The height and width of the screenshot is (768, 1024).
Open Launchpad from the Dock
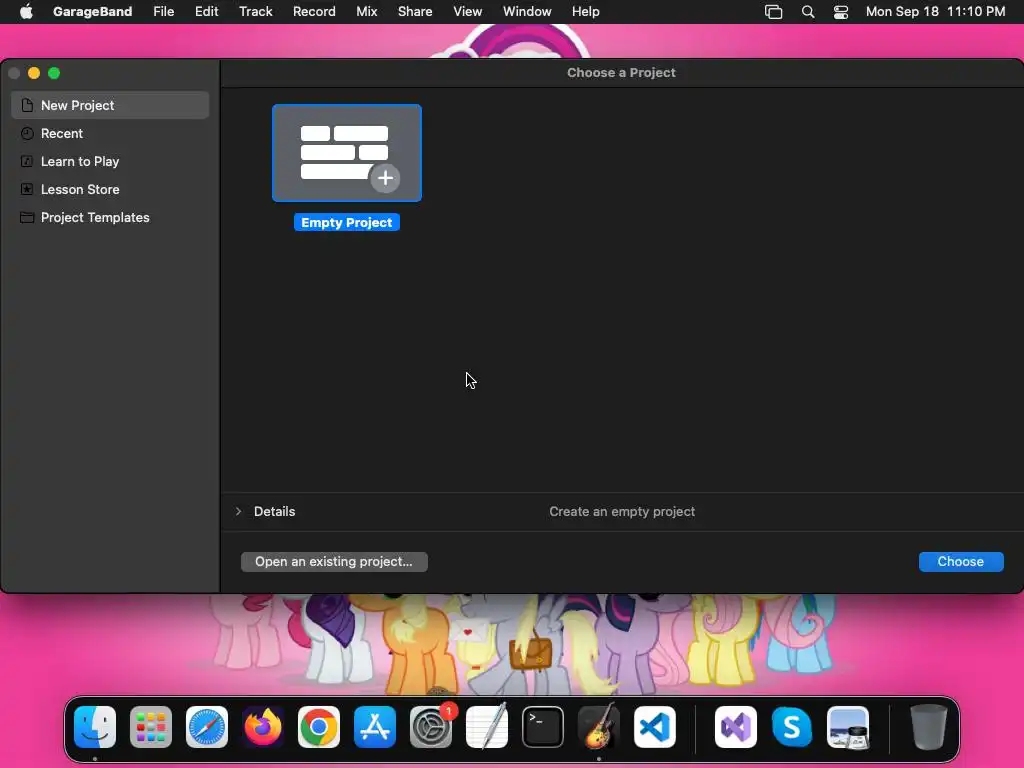[x=151, y=727]
